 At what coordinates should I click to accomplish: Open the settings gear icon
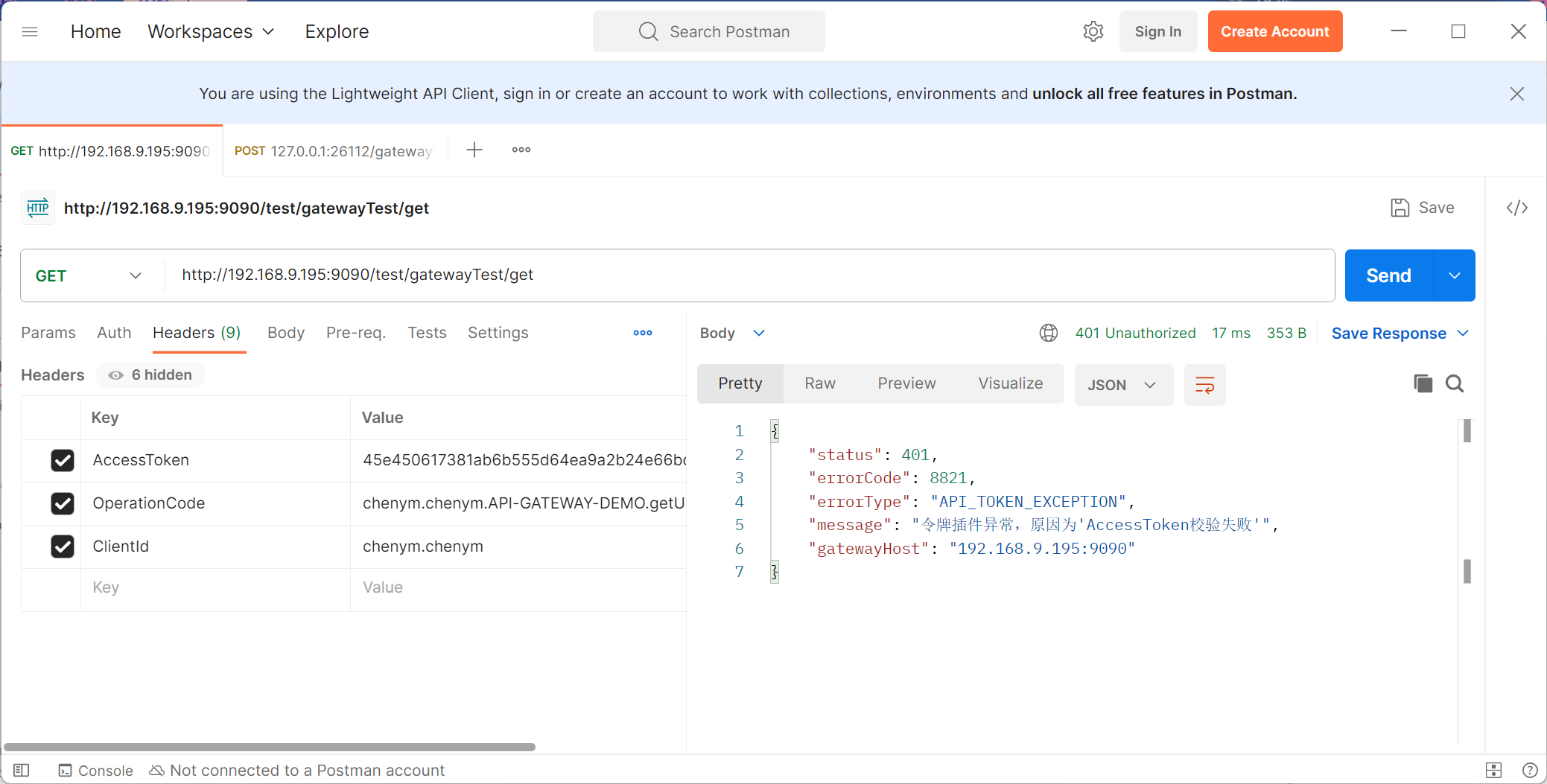[x=1093, y=31]
